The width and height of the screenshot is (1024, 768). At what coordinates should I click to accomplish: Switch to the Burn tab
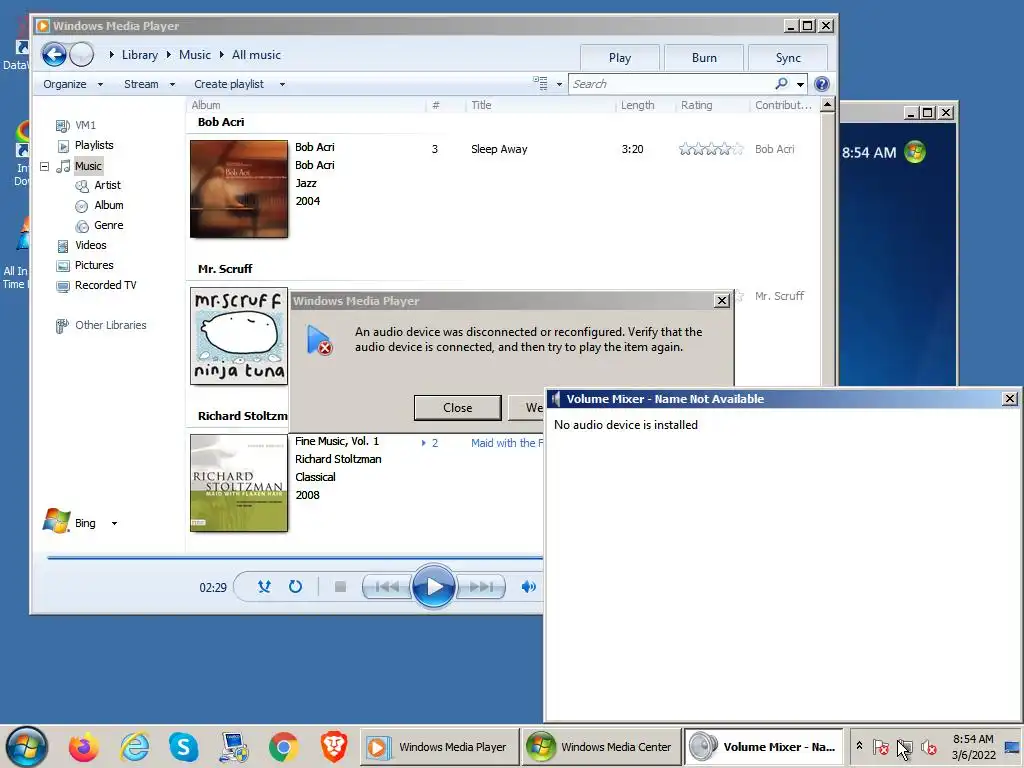pyautogui.click(x=703, y=57)
